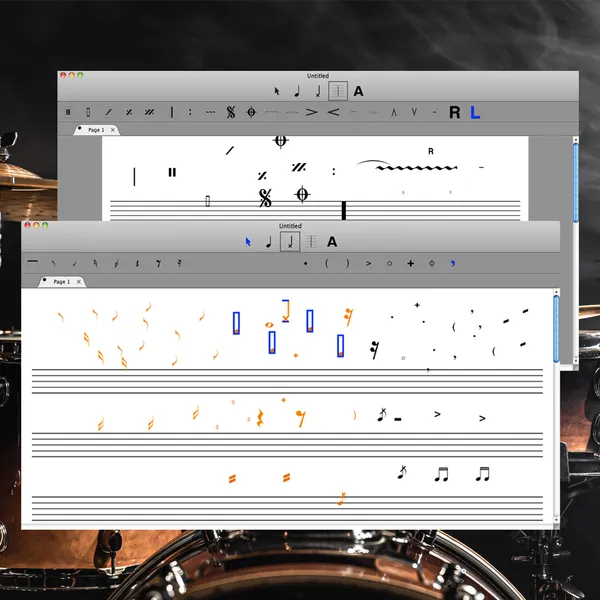Select the segno sign in back window toolbar
600x600 pixels.
tap(231, 112)
